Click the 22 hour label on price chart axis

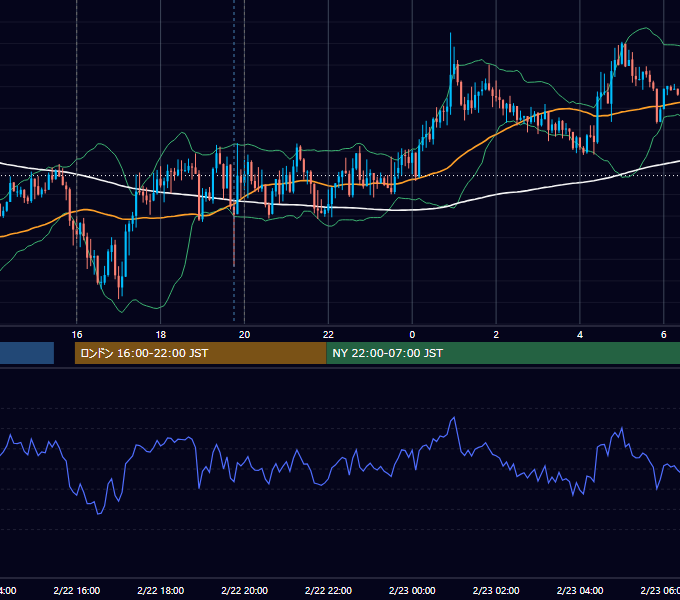(328, 335)
